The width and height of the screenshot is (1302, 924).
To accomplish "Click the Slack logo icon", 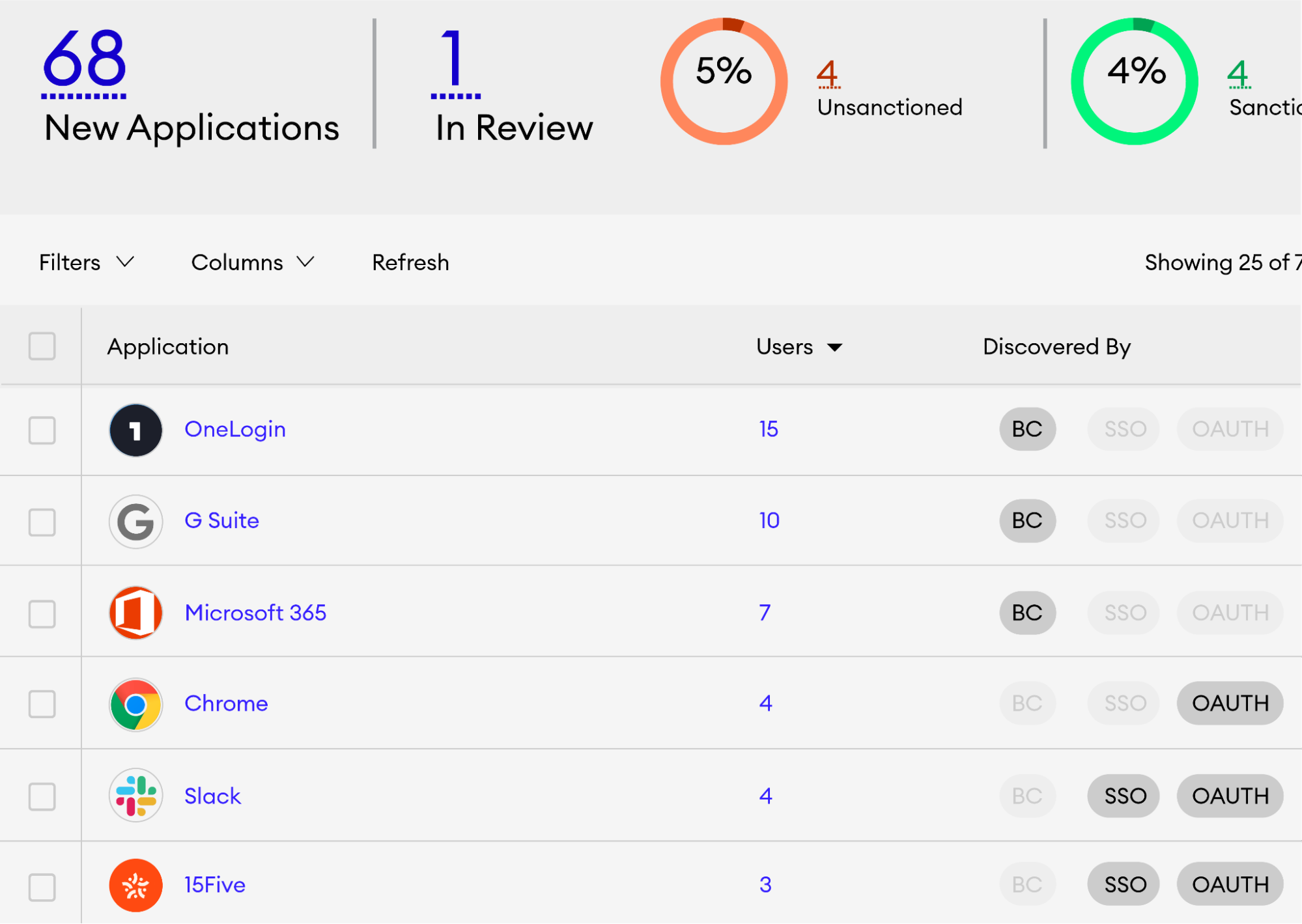I will click(x=135, y=796).
